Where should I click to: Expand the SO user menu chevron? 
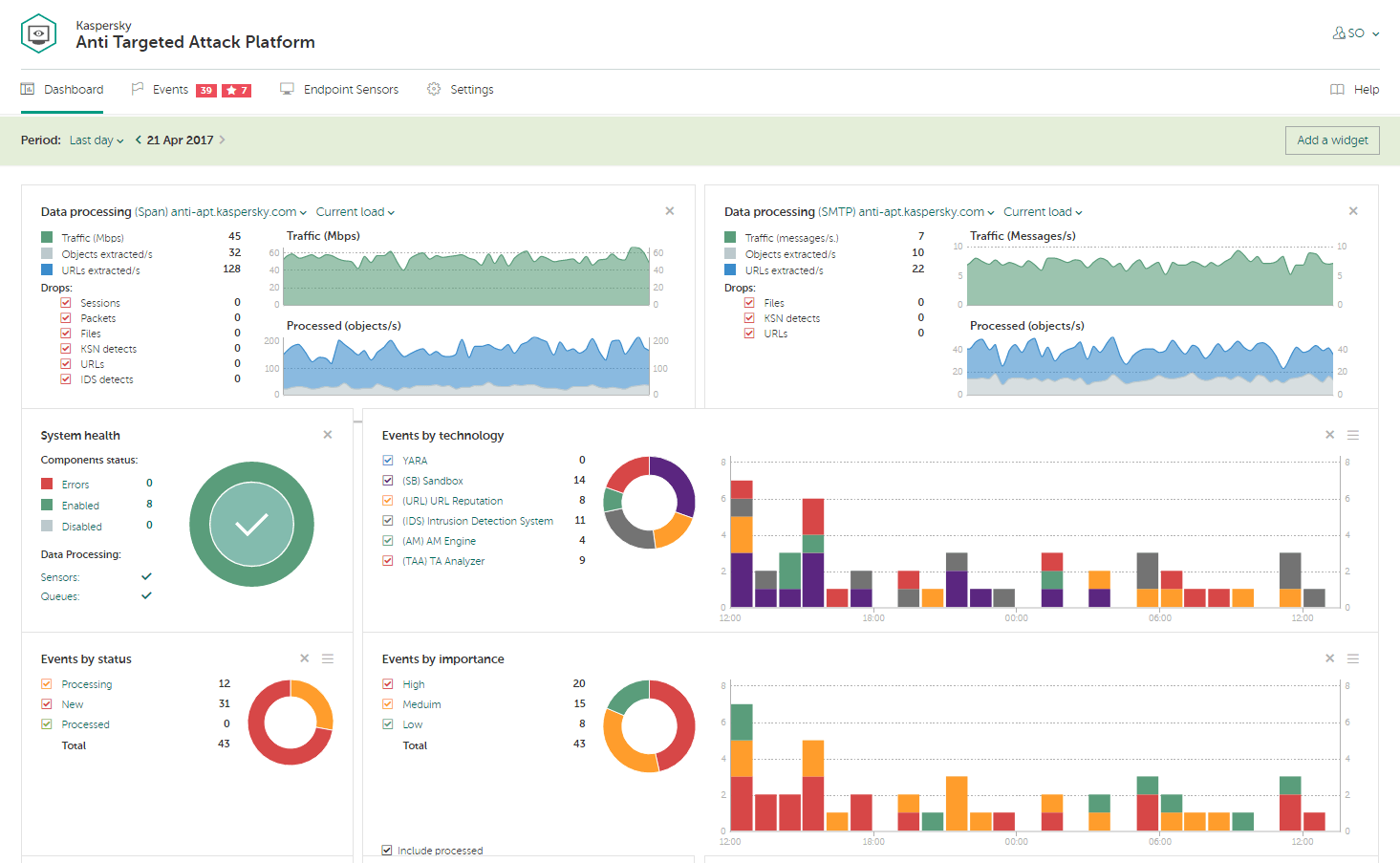(x=1376, y=33)
